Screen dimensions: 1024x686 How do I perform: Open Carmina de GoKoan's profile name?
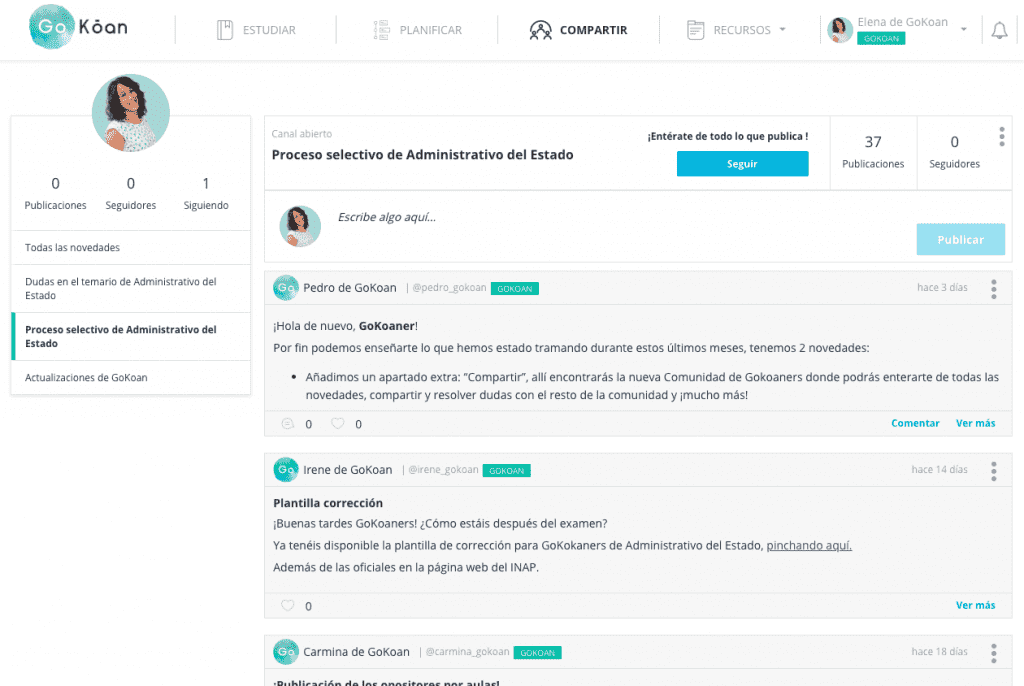[356, 653]
